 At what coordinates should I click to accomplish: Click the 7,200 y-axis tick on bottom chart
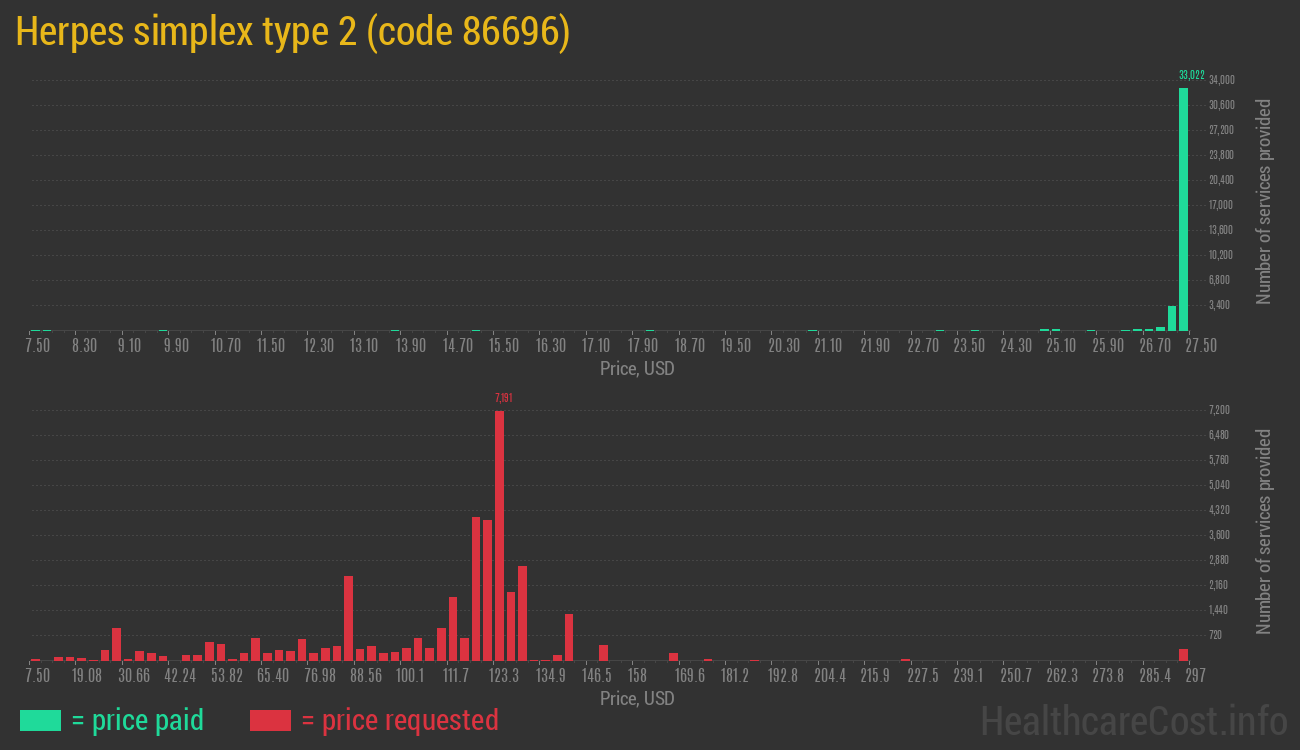click(x=1219, y=410)
